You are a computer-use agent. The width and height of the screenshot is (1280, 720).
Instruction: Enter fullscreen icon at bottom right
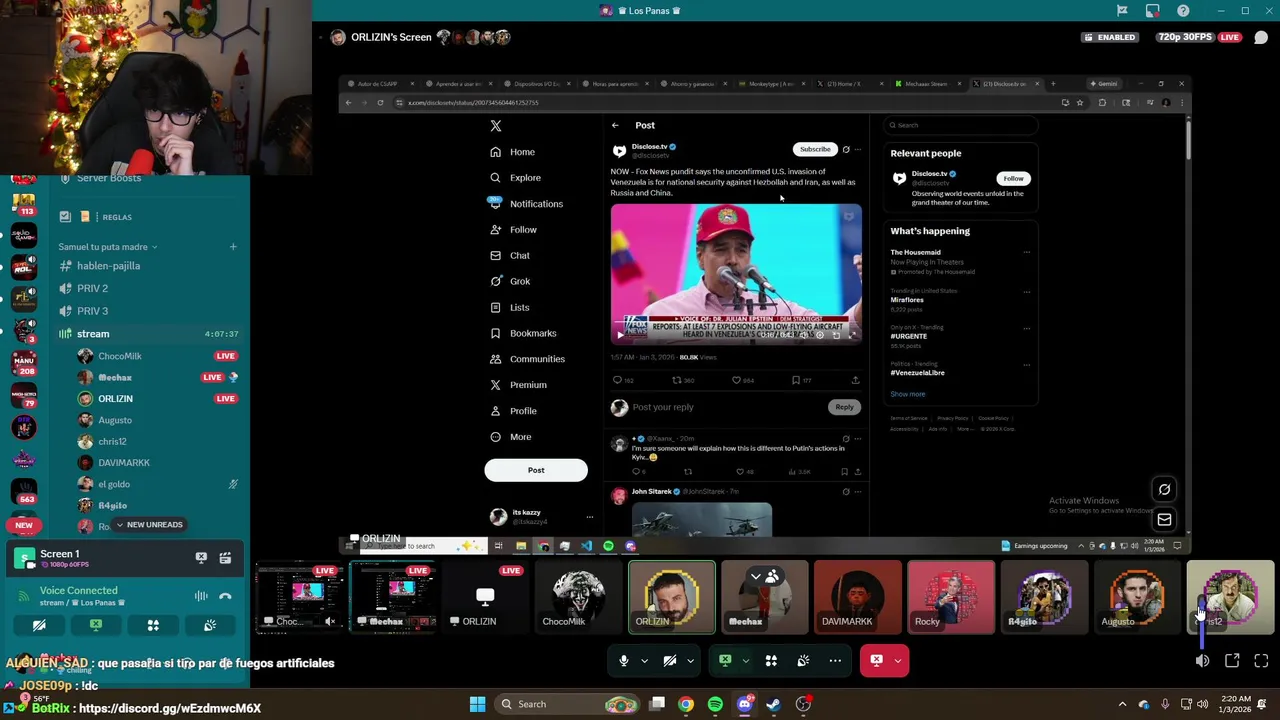[x=1261, y=661]
